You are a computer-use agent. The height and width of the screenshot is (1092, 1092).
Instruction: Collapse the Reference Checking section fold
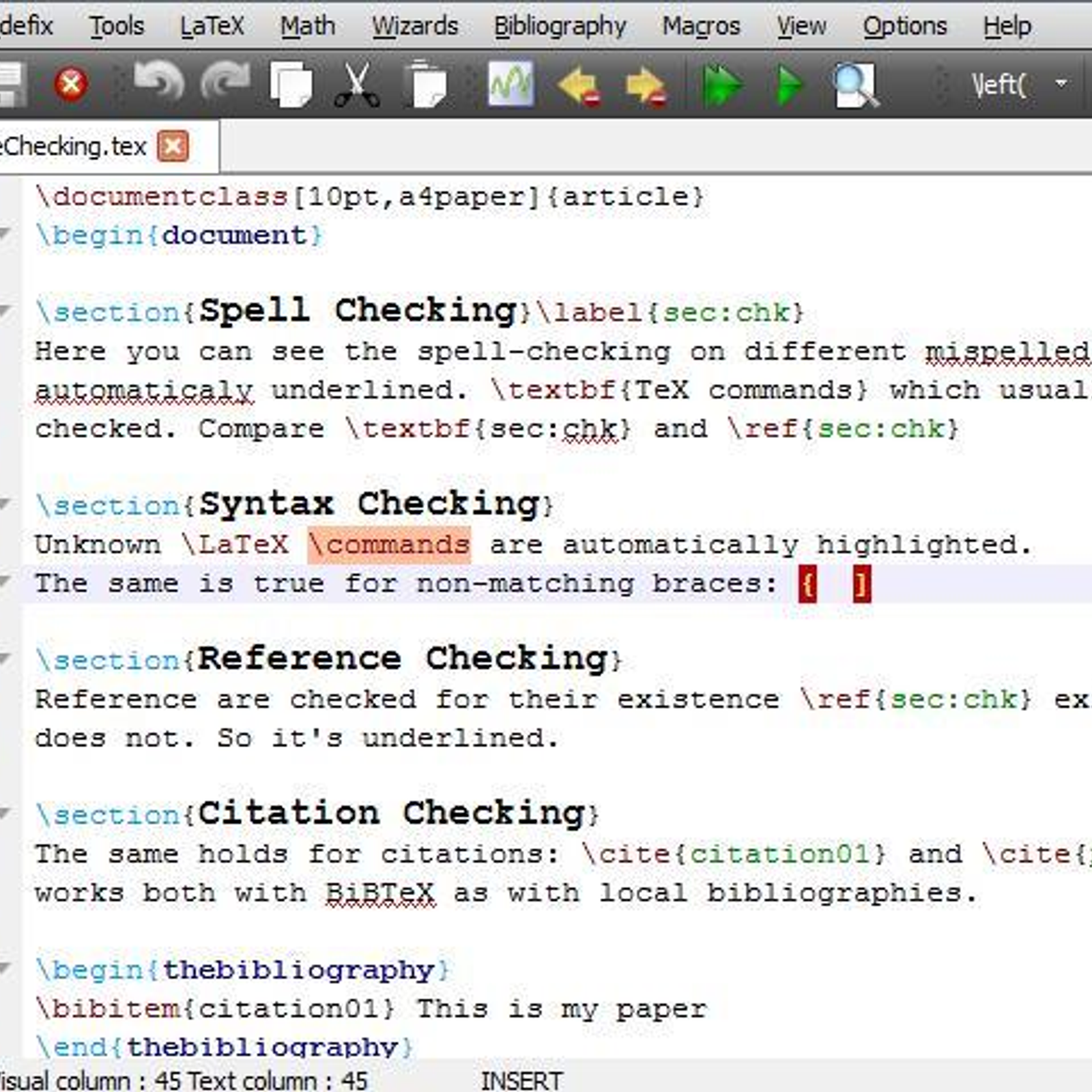point(5,659)
